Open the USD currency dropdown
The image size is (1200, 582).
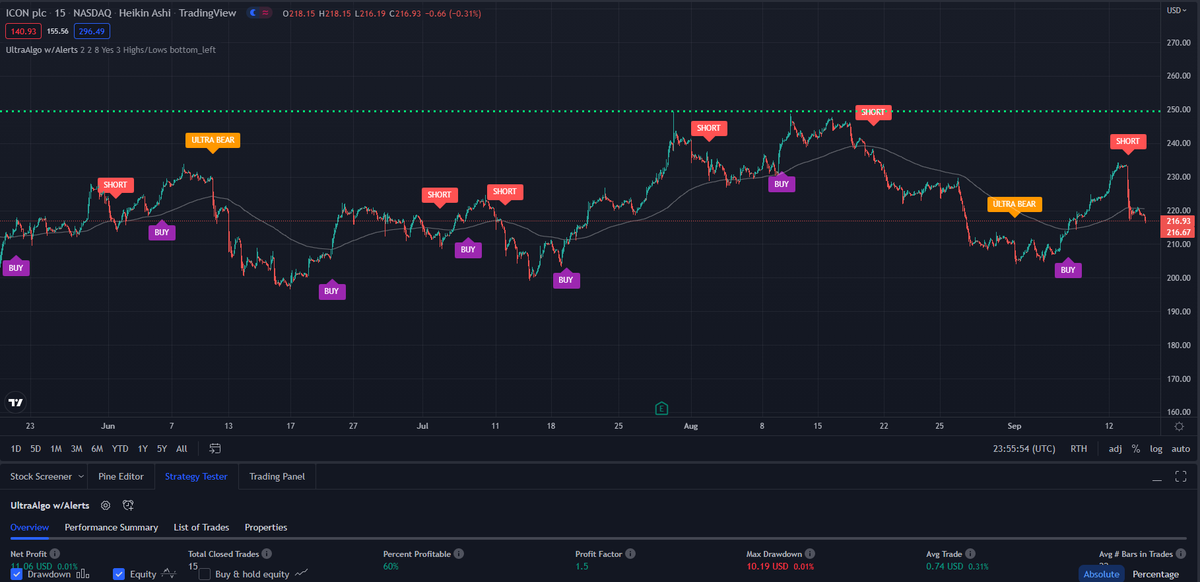[x=1176, y=9]
